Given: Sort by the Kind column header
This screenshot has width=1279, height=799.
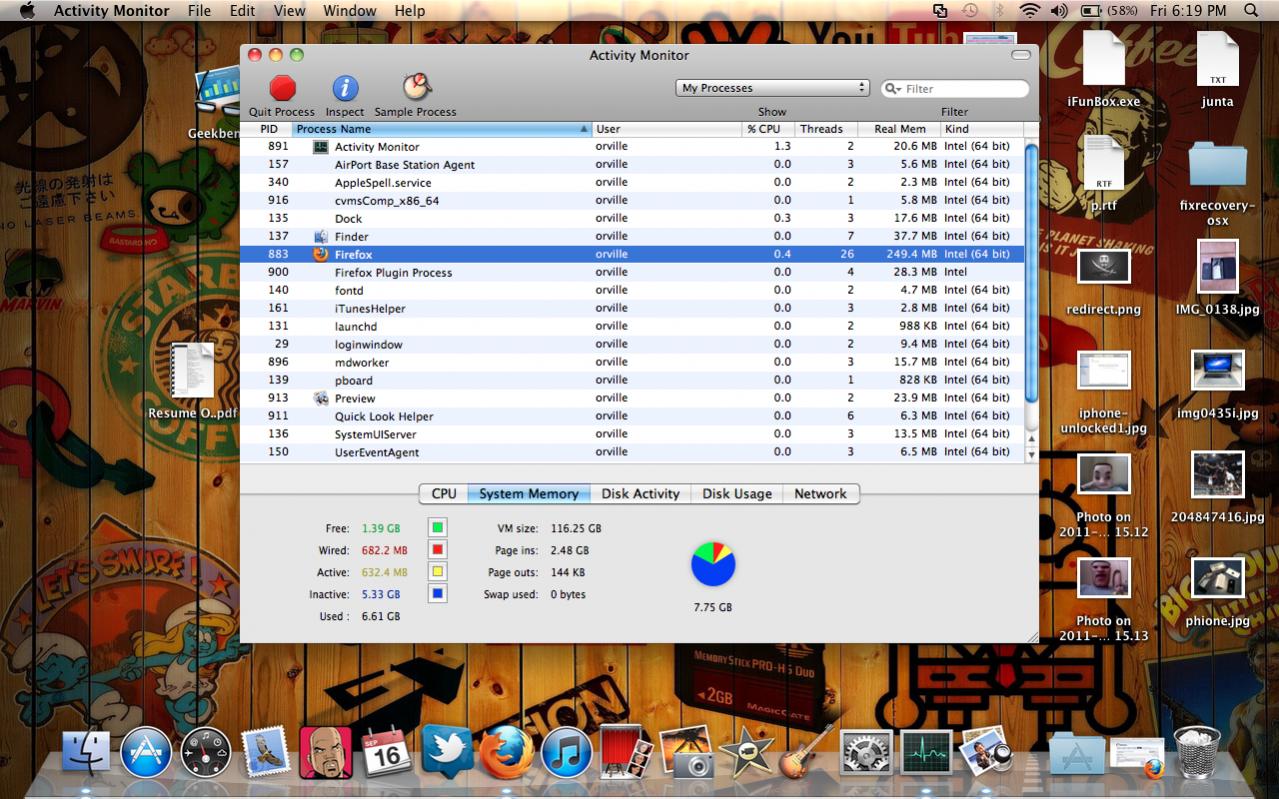Looking at the screenshot, I should coord(983,129).
